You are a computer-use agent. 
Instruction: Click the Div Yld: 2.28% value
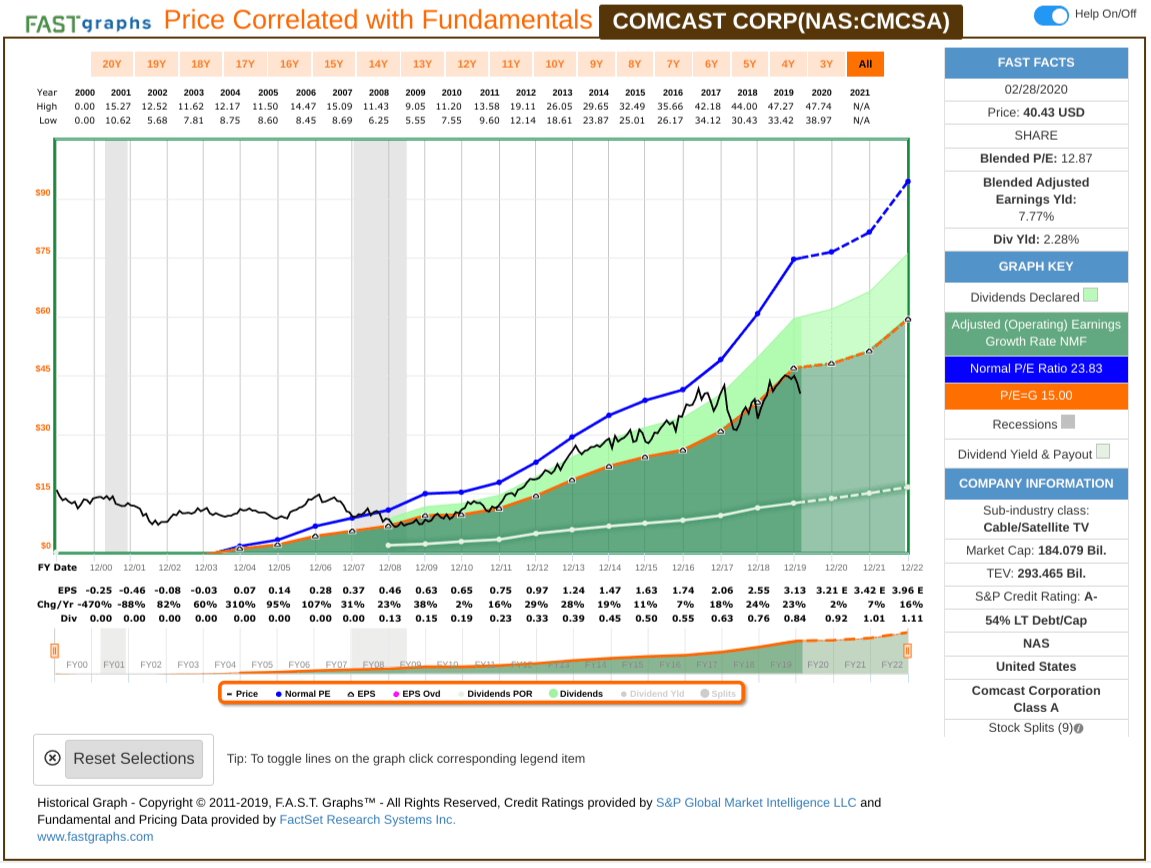click(x=1036, y=239)
